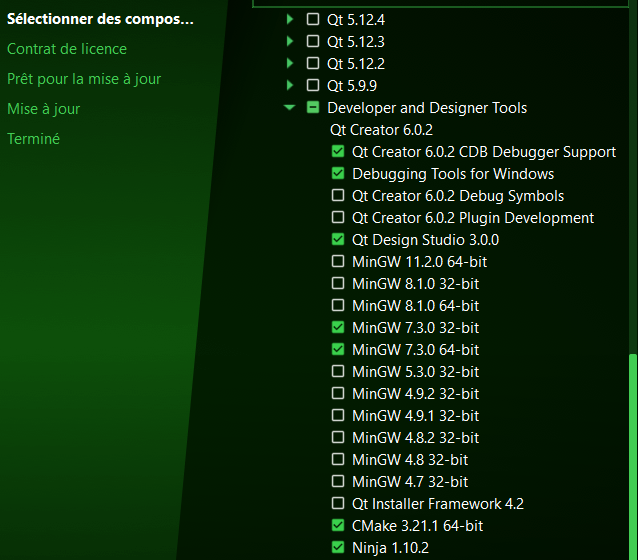Screen dimensions: 638x560
Task: Select the Qt Design Studio 3.0.0 label
Action: pos(426,240)
